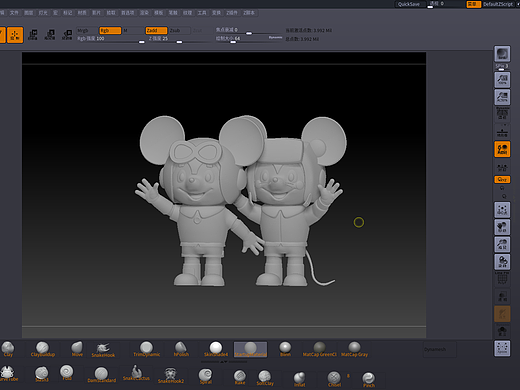Image resolution: width=520 pixels, height=390 pixels.
Task: Apply the Blinn material
Action: point(285,349)
